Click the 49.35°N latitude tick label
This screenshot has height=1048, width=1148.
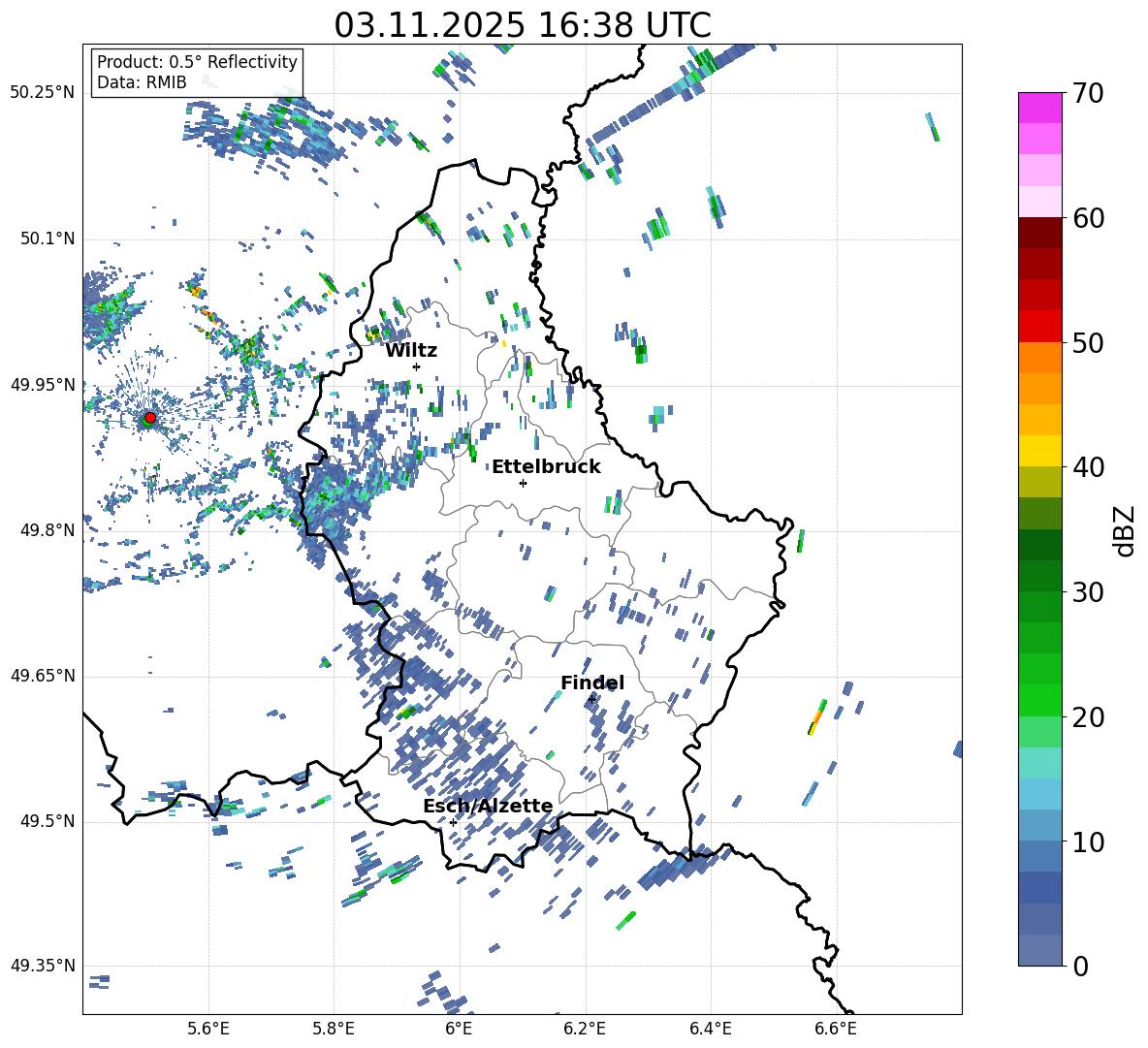click(x=43, y=966)
